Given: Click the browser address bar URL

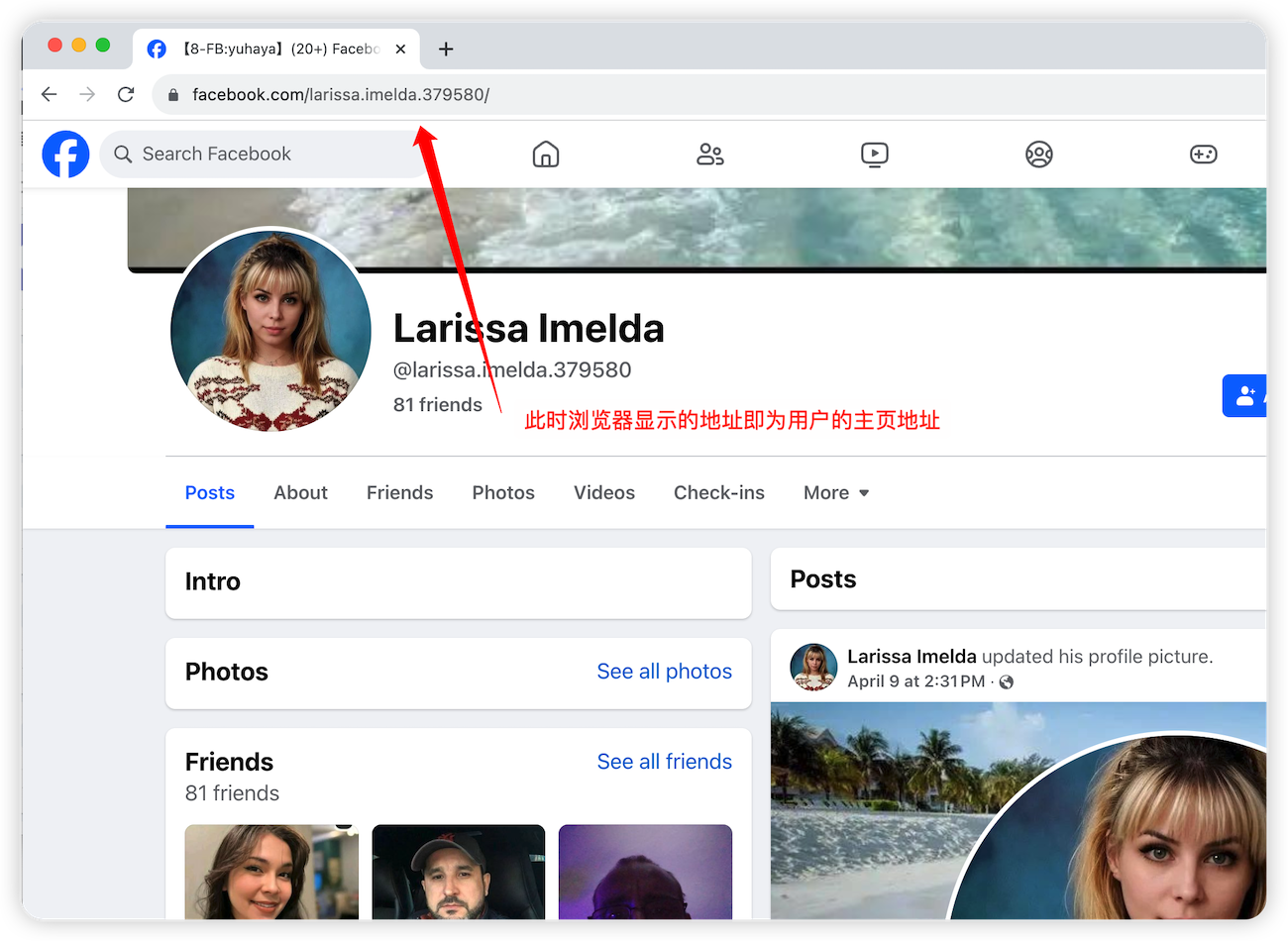Looking at the screenshot, I should [341, 95].
